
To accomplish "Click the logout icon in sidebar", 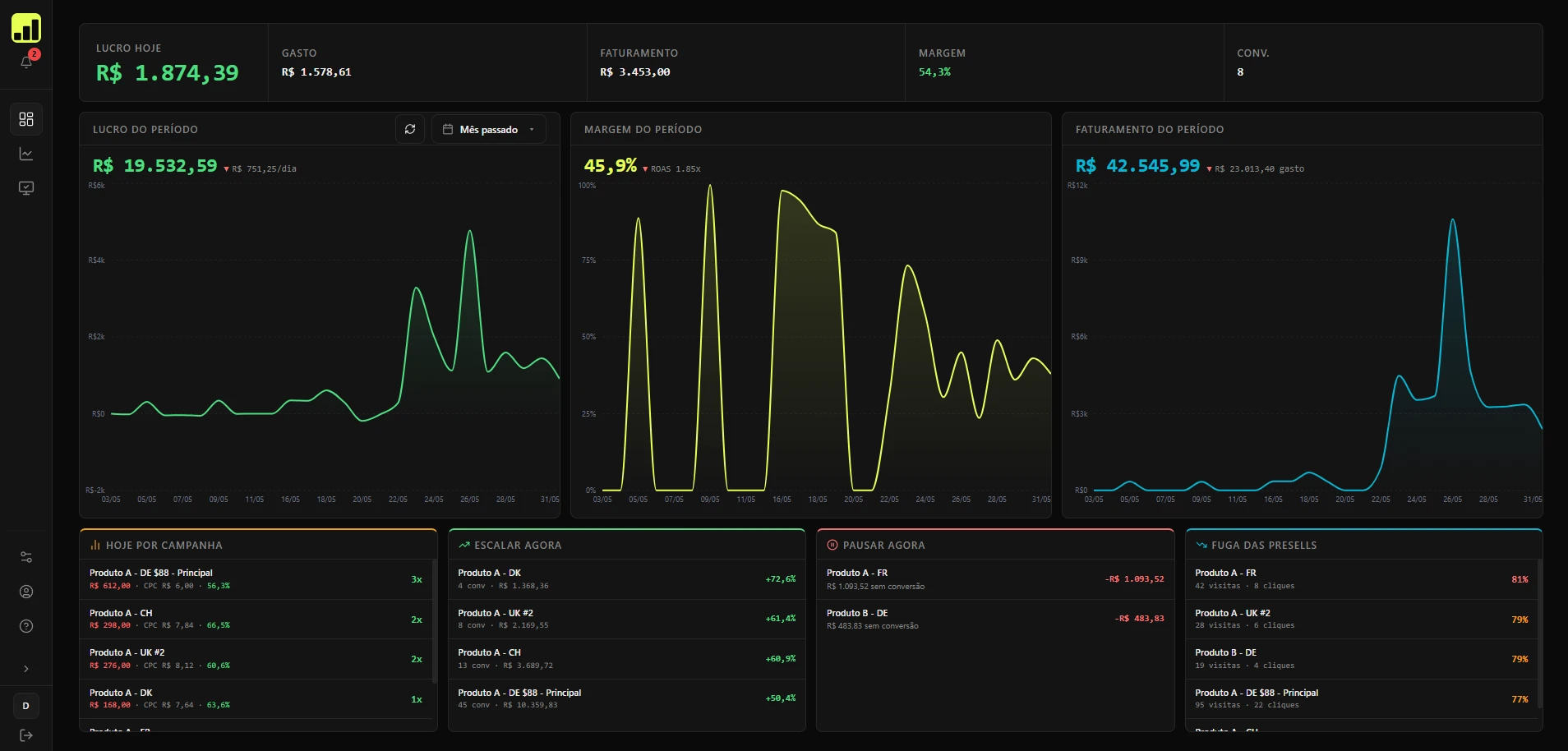I will click(26, 735).
